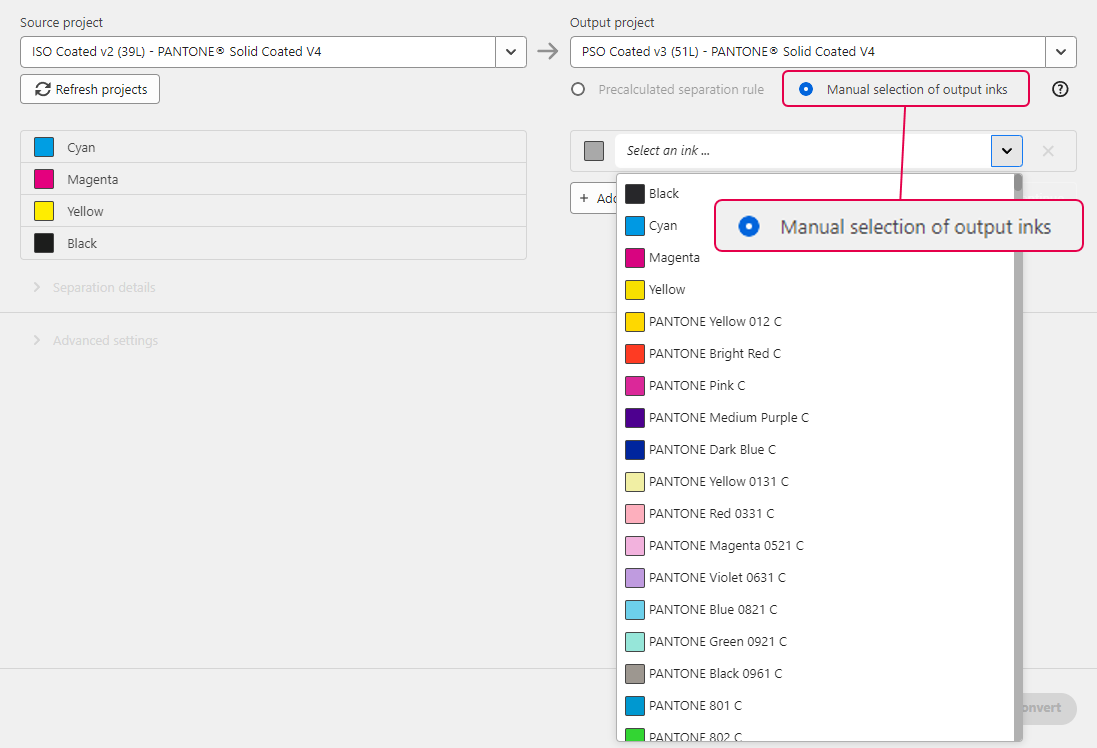
Task: Select PANTONE Pink C ink
Action: tap(816, 386)
